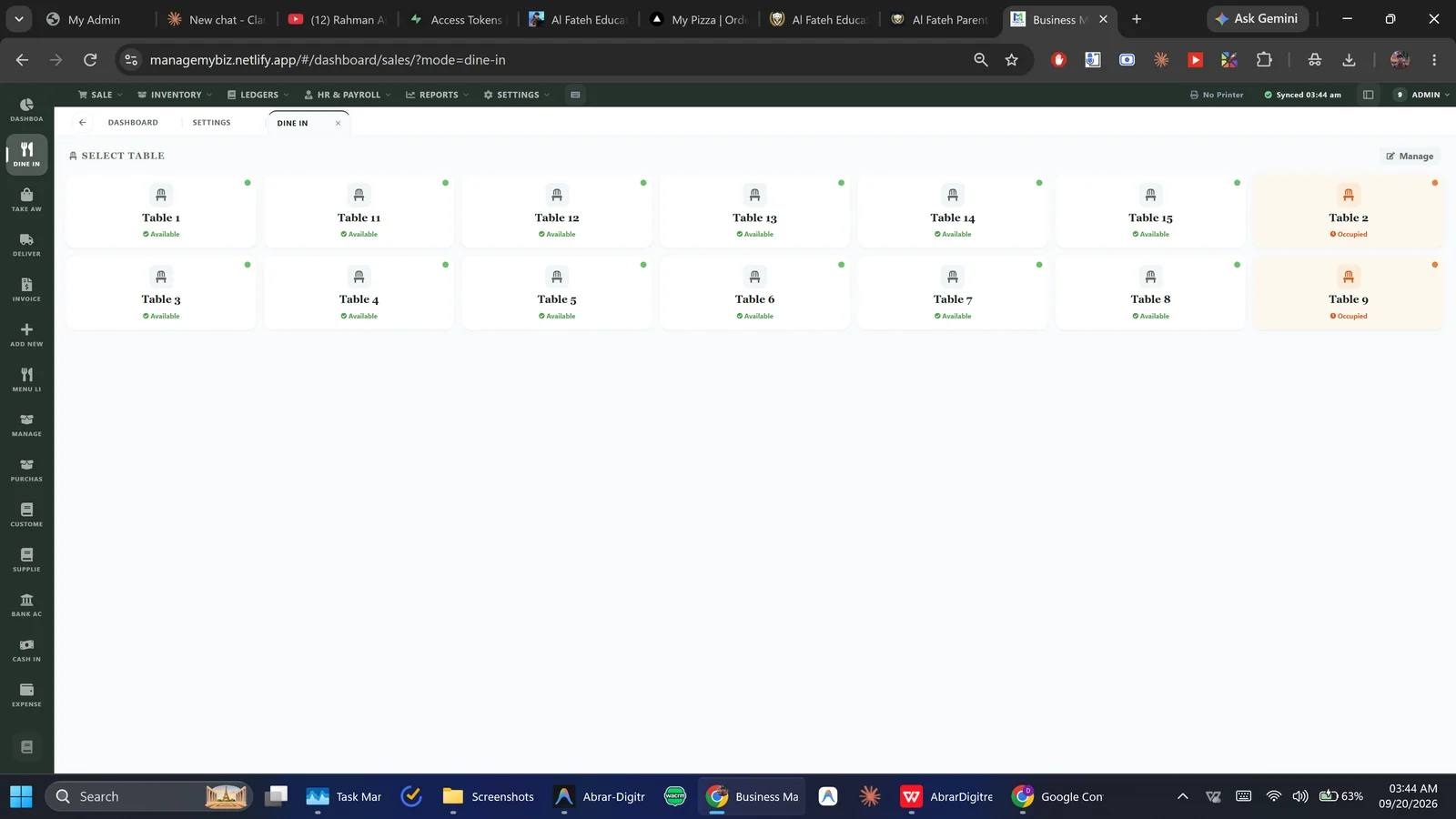Expand the Ledgers dropdown menu
The width and height of the screenshot is (1456, 819).
[x=258, y=95]
